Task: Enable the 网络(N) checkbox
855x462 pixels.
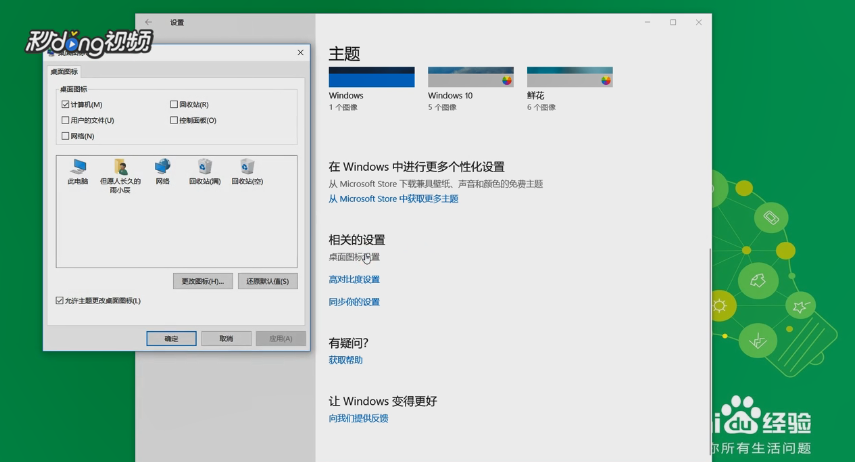Action: point(65,136)
